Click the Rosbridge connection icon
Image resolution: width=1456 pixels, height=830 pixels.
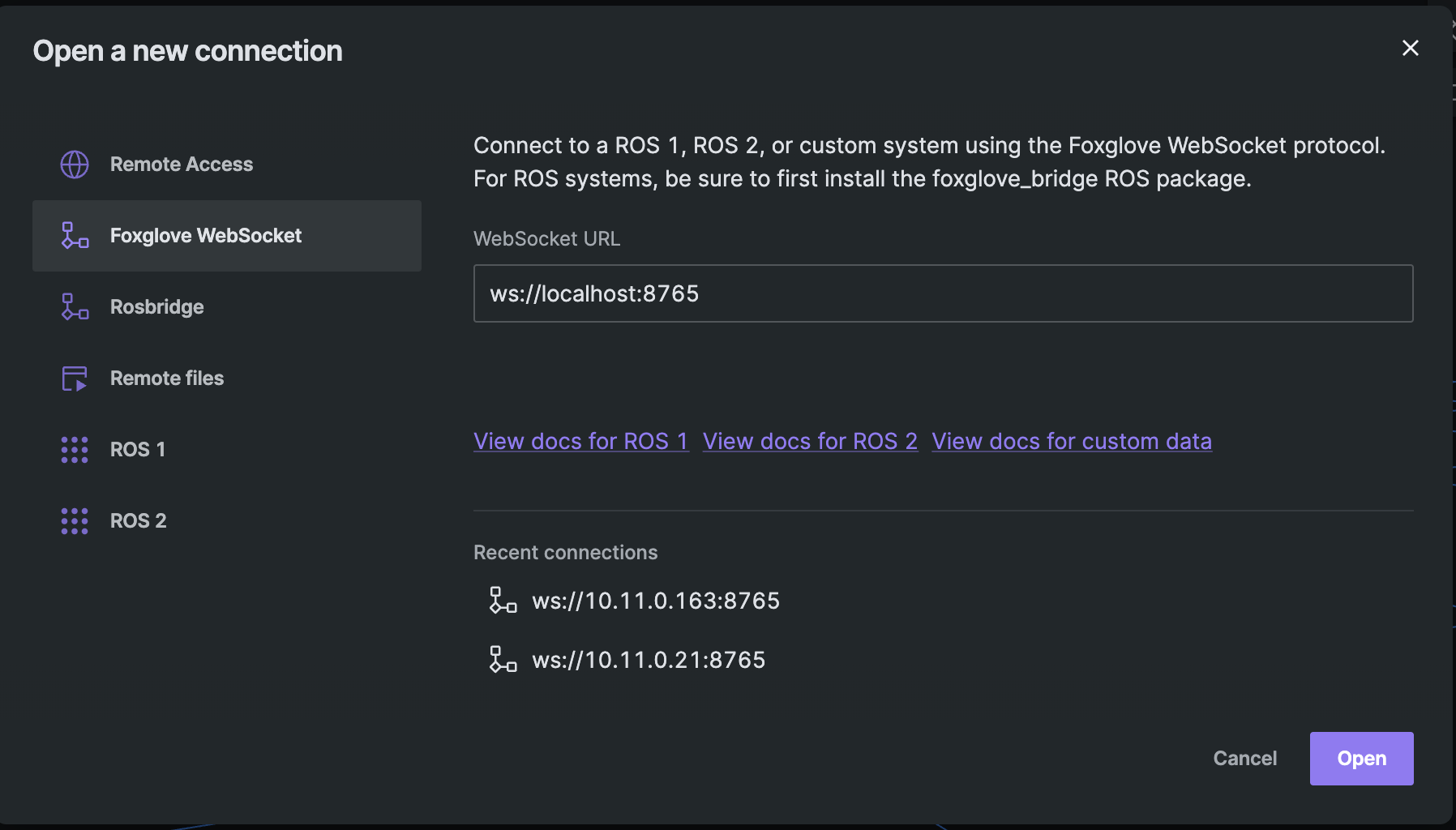(75, 306)
